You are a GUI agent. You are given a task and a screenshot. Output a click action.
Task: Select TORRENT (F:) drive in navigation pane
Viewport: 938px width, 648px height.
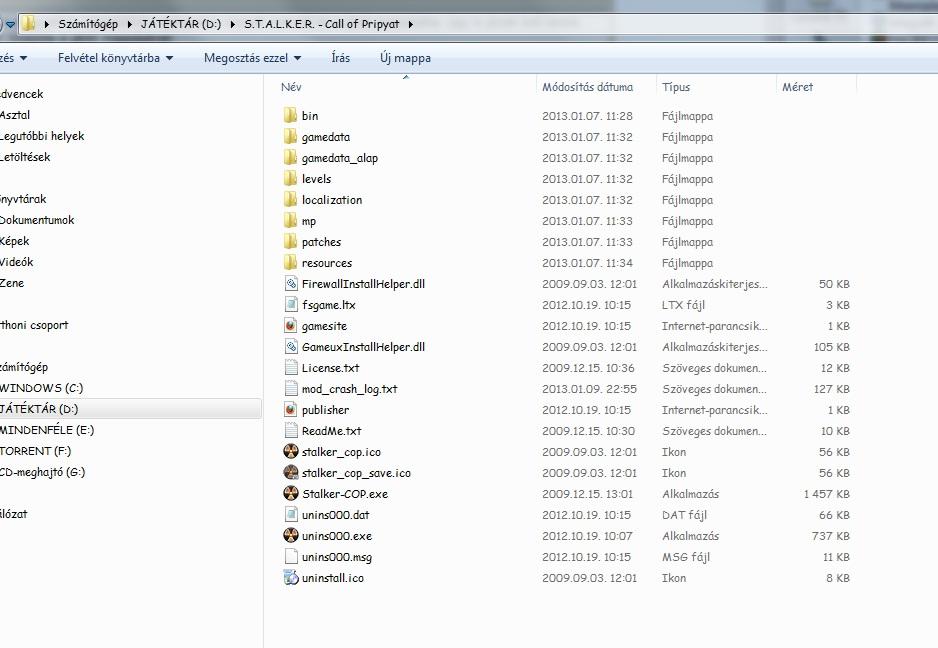click(35, 451)
